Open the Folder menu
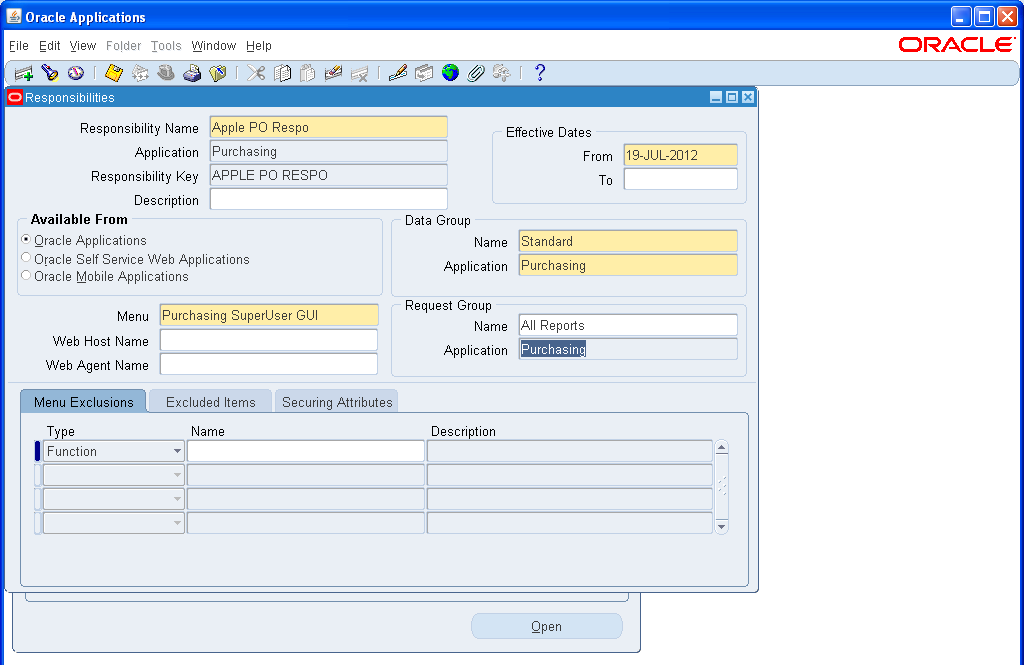The image size is (1024, 665). tap(123, 46)
